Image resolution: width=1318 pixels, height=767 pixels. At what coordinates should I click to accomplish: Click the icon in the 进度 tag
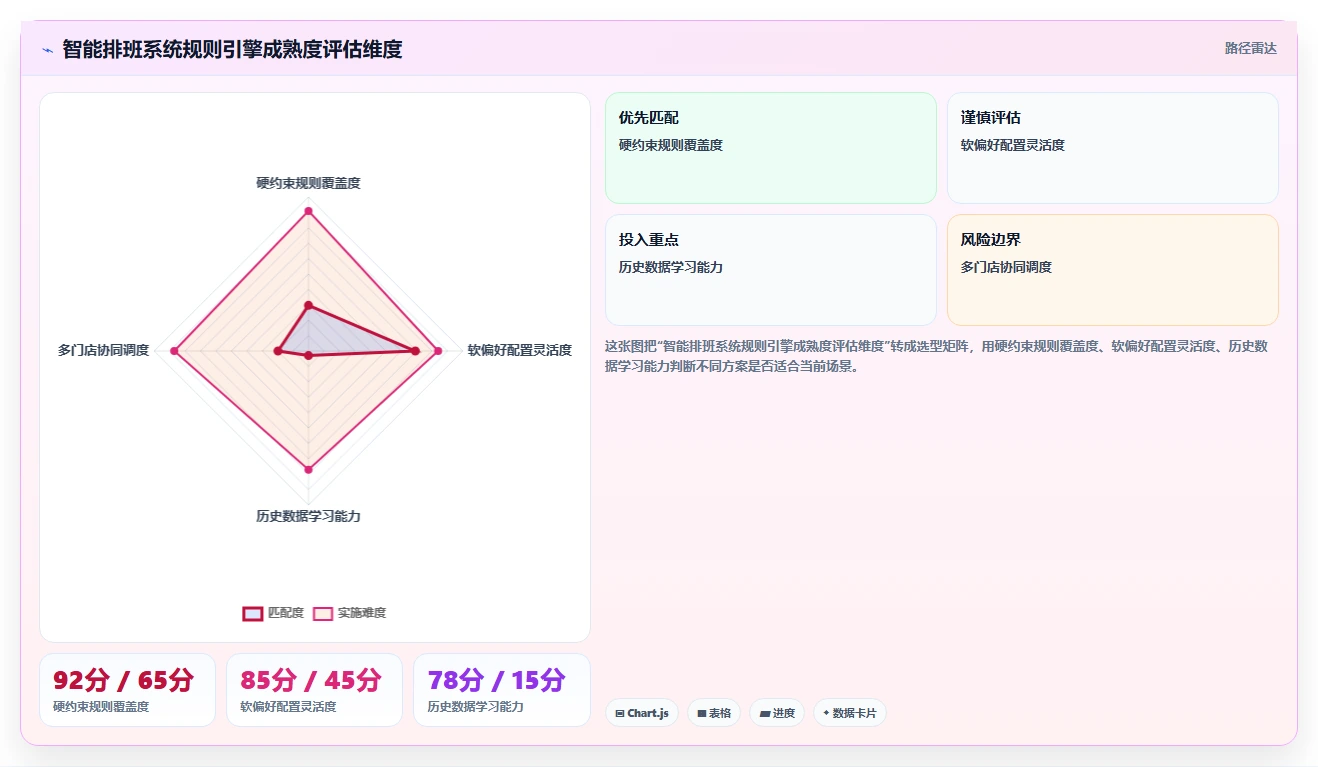click(764, 714)
